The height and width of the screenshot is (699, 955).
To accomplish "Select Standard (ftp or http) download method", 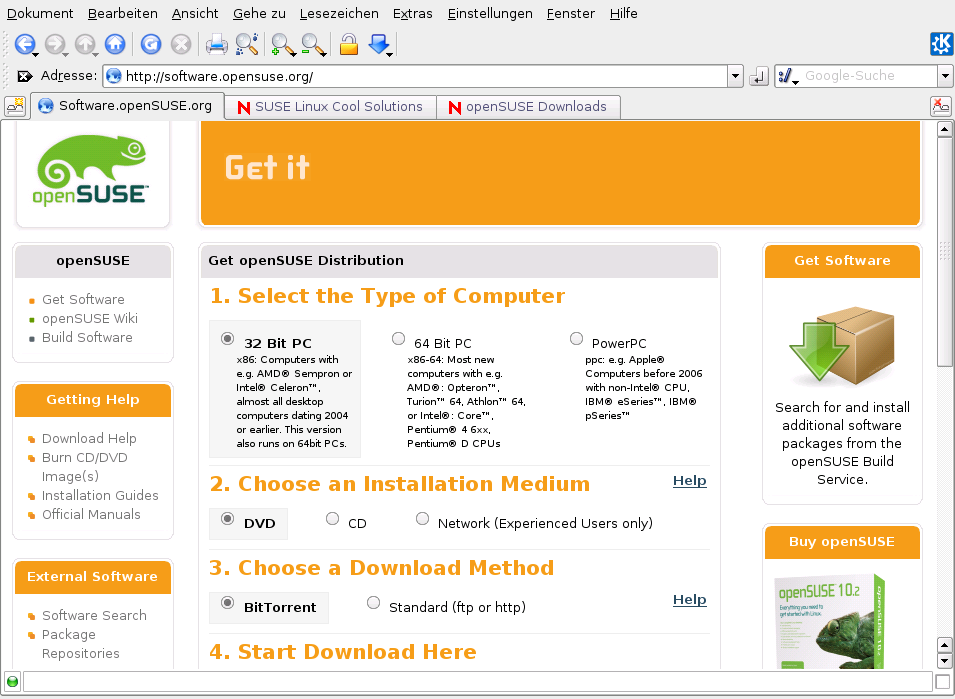I will point(373,603).
